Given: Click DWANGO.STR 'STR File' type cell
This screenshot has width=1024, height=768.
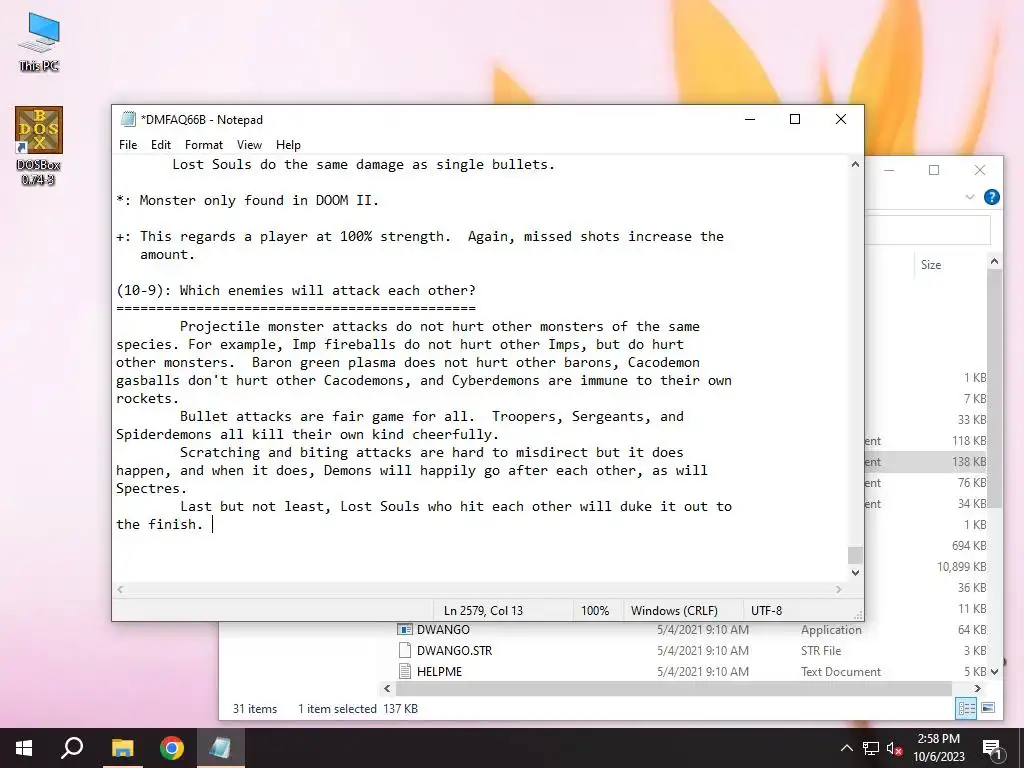Looking at the screenshot, I should coord(821,650).
